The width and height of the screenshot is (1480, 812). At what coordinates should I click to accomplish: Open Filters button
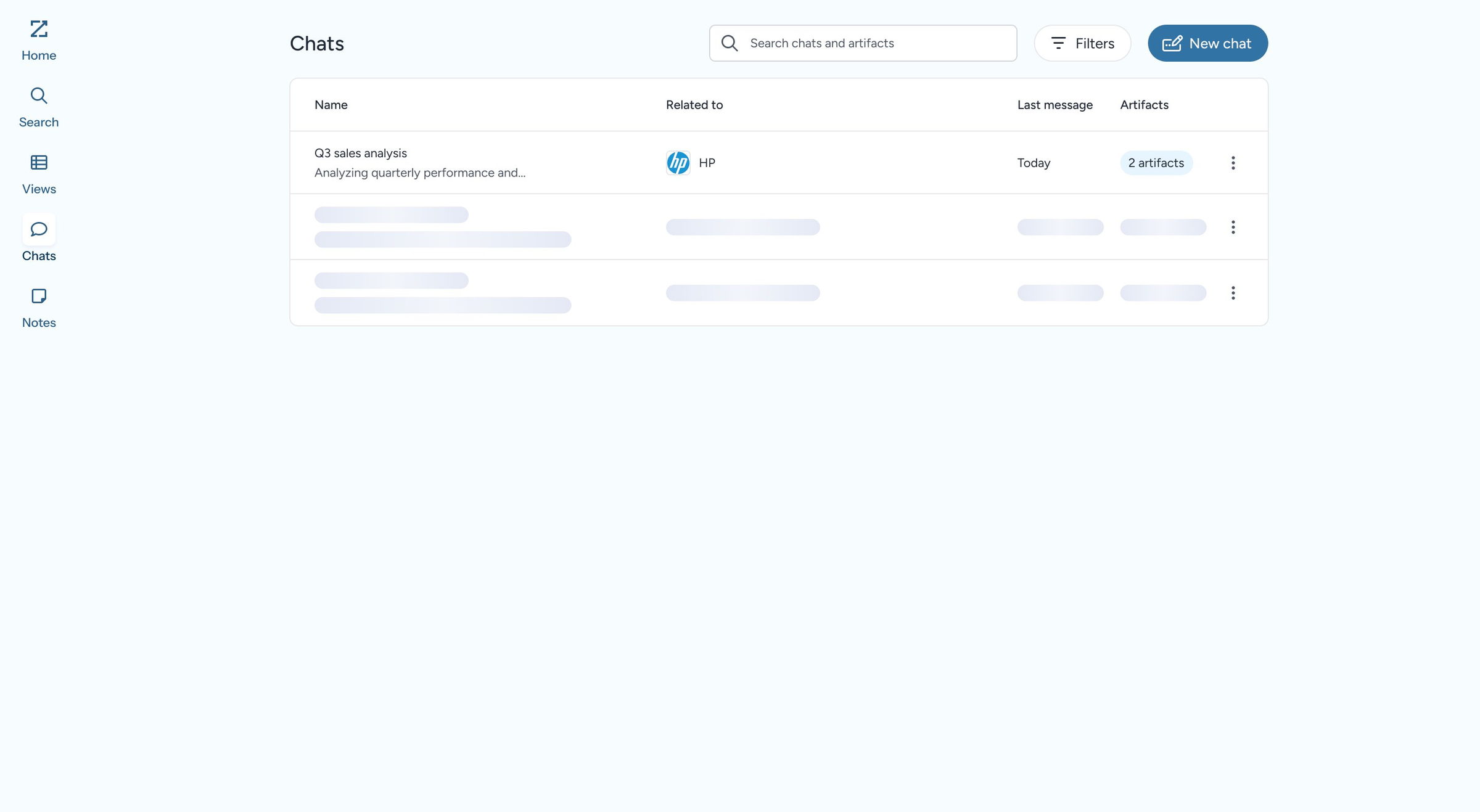tap(1082, 43)
